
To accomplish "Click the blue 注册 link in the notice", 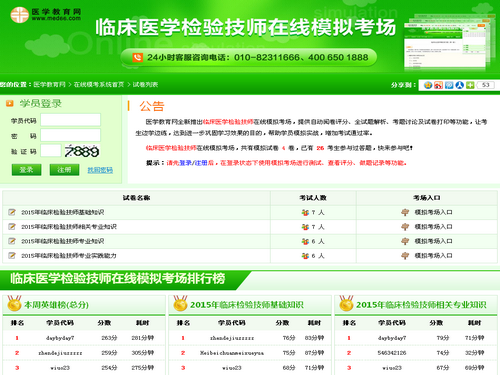I will [201, 163].
